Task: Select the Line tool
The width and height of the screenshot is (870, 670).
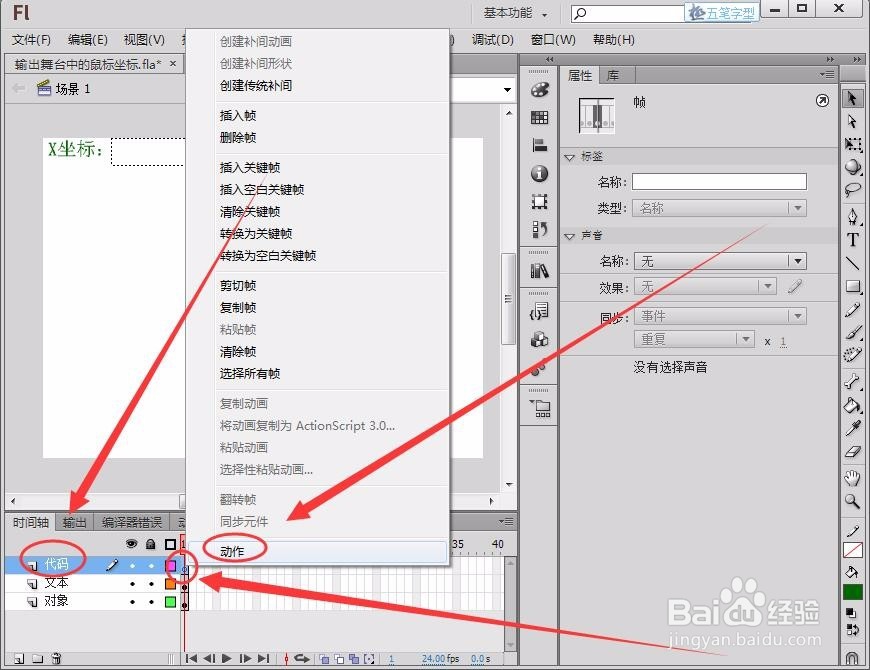Action: click(x=852, y=263)
